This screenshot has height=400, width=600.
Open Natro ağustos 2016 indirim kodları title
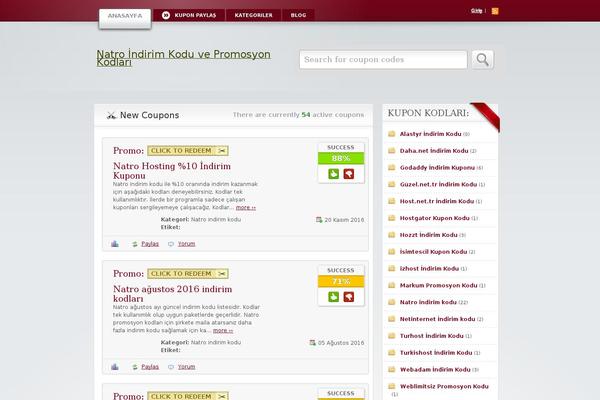(x=173, y=294)
